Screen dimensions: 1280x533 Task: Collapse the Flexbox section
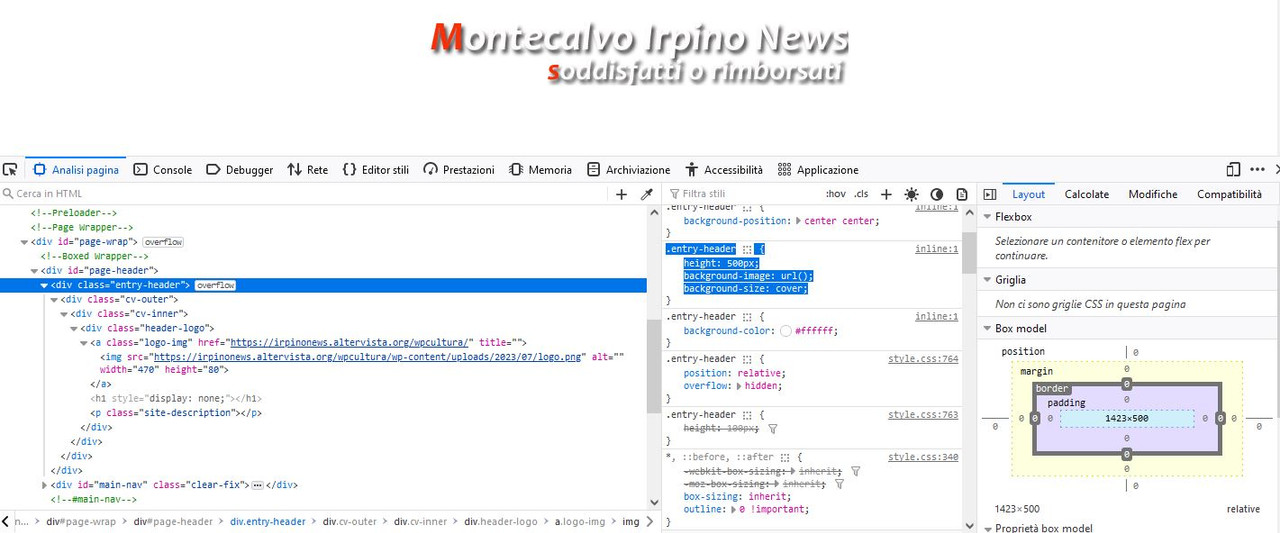tap(987, 217)
